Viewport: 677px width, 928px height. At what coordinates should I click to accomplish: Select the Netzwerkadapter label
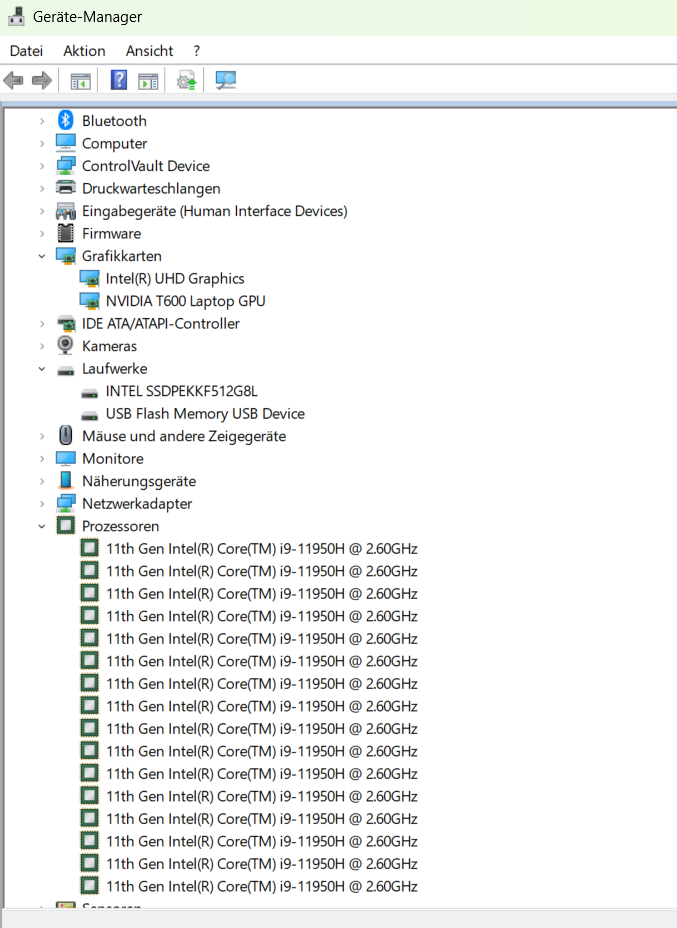tap(137, 503)
